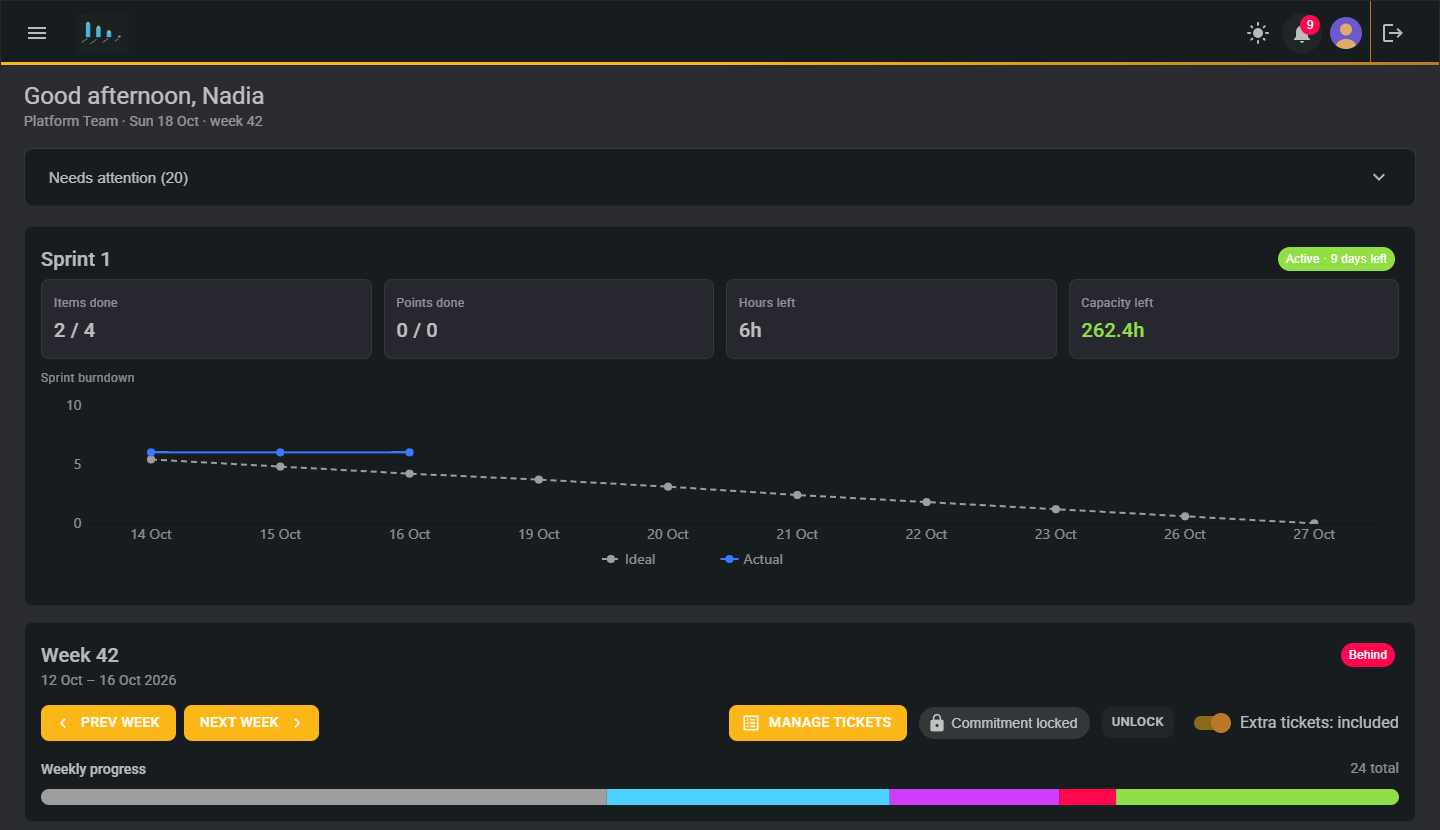Switch theme with the sun icon
The height and width of the screenshot is (830, 1440).
point(1258,33)
